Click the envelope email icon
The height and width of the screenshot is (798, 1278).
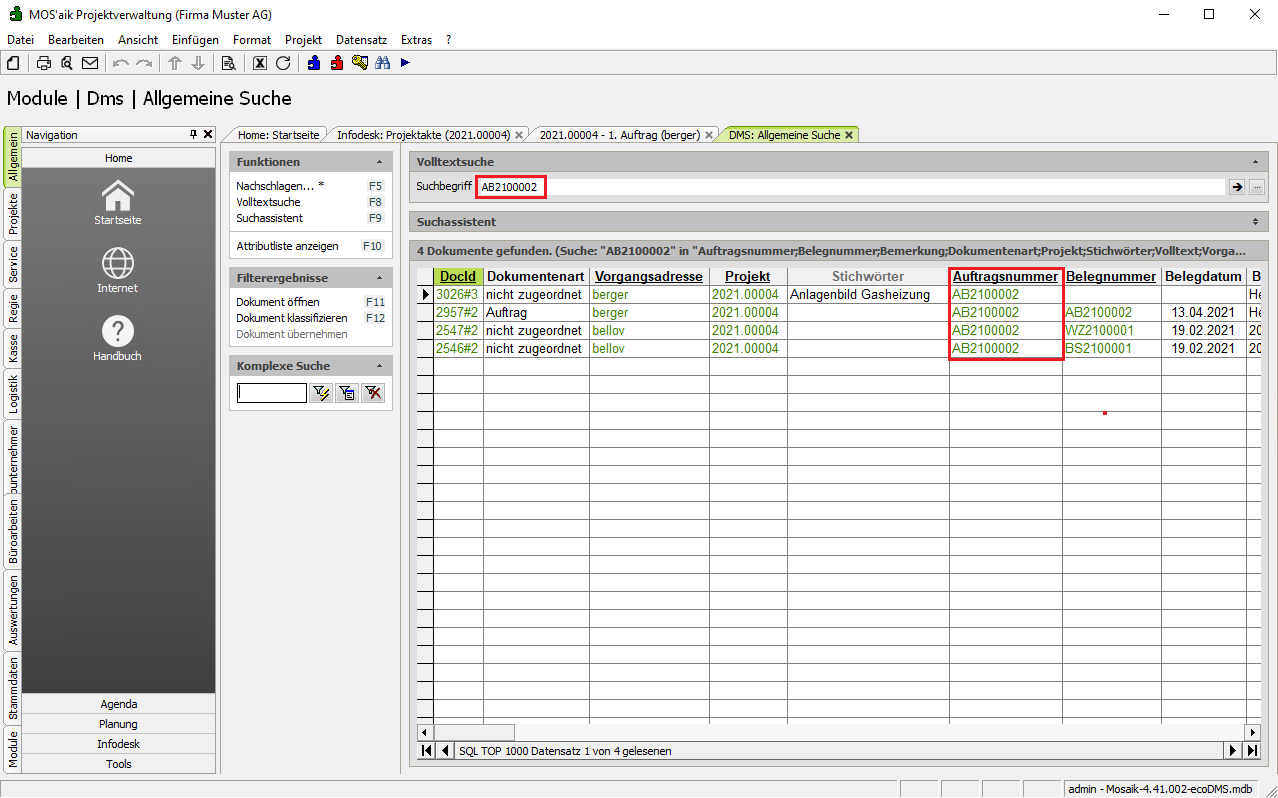[90, 63]
